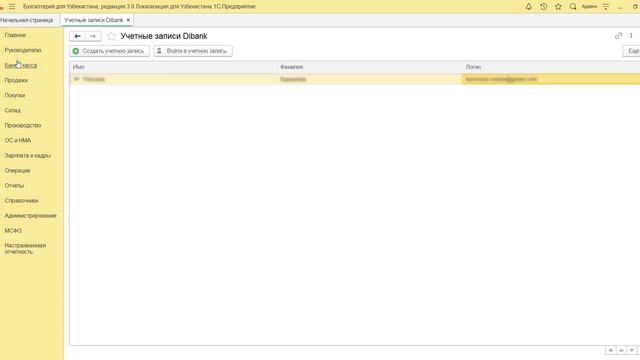
Task: Open the Отчеты section
Action: coord(14,186)
